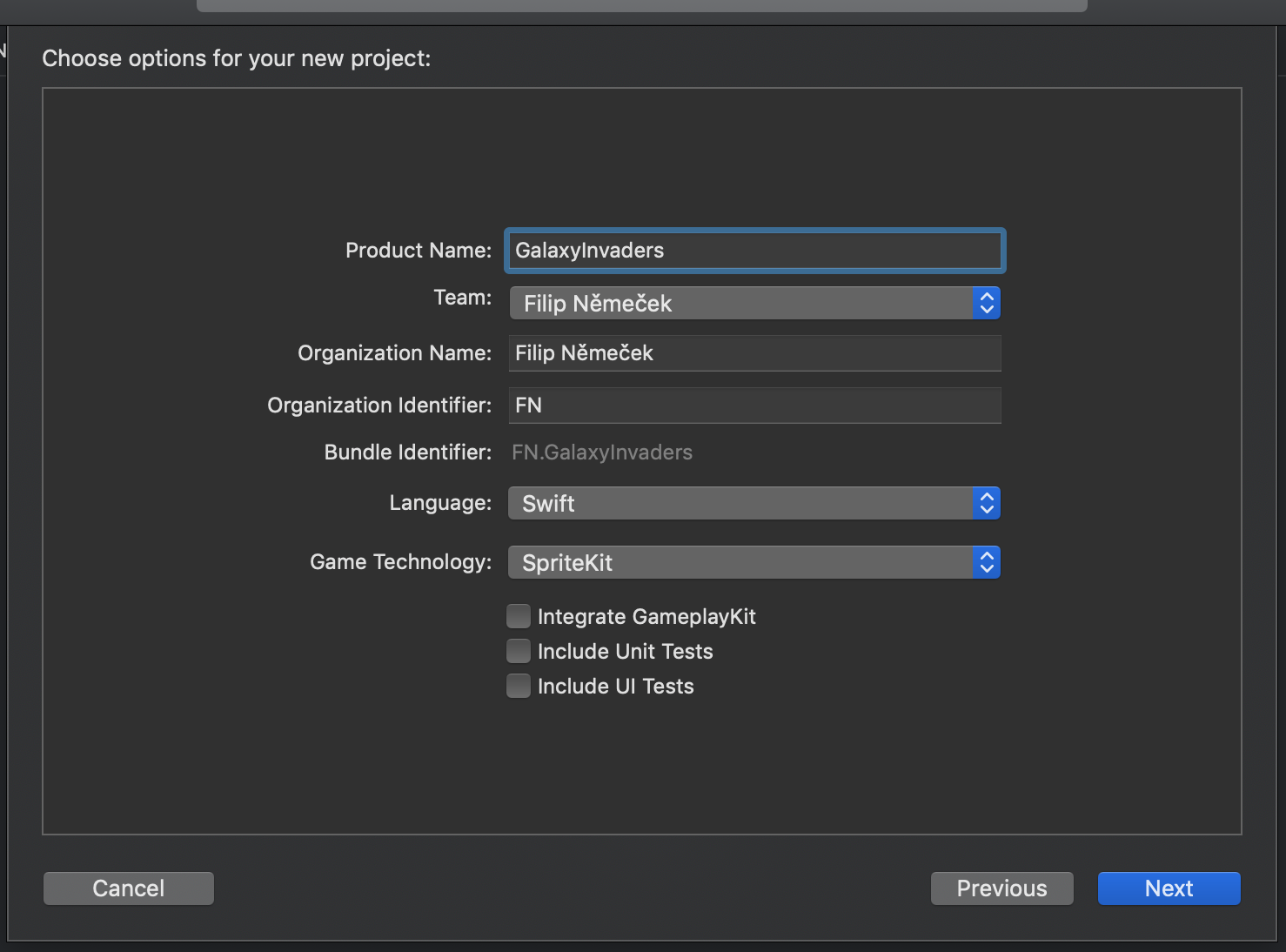Screen dimensions: 1286x952
Task: Check the Include Unit Tests option
Action: click(519, 650)
